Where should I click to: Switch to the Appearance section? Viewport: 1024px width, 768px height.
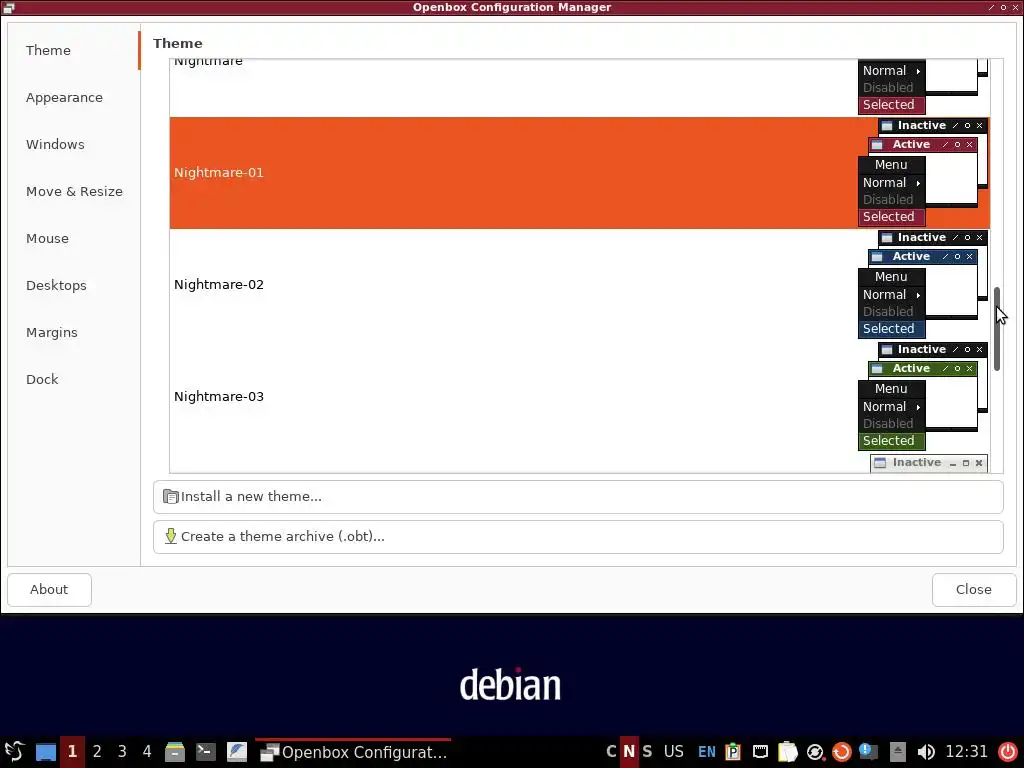(64, 97)
